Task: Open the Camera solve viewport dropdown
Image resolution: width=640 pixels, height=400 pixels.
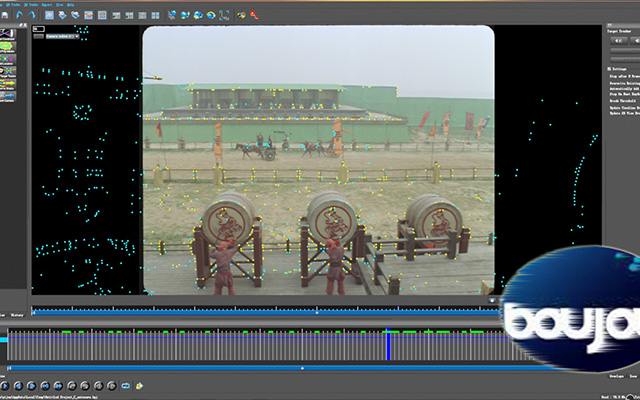Action: point(62,36)
